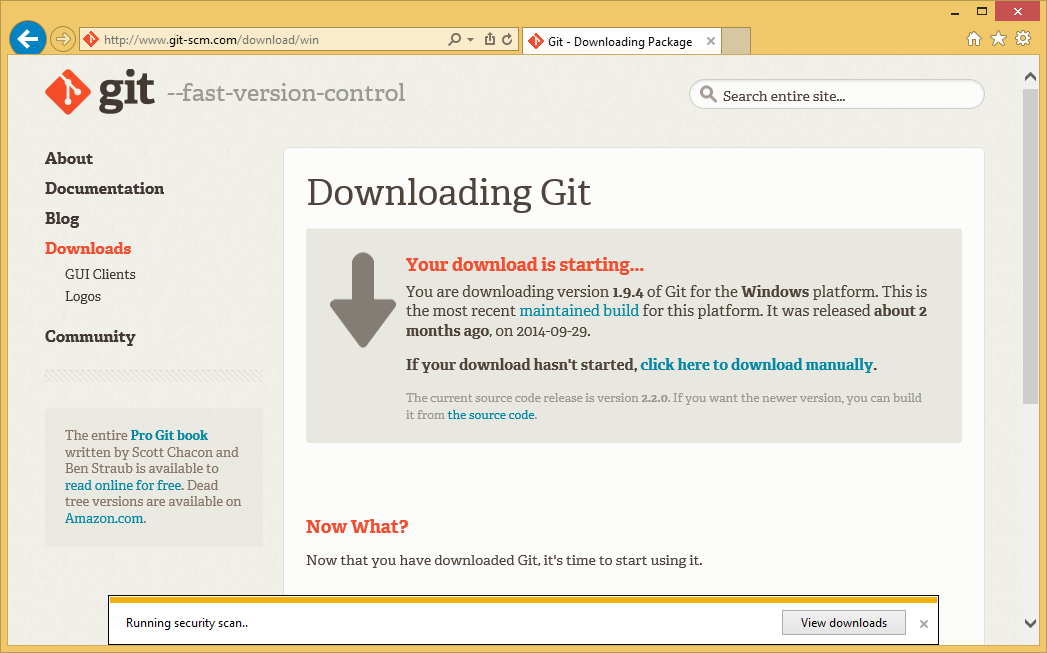Click the browser Back arrow button
Screen dimensions: 1047x653
point(28,39)
